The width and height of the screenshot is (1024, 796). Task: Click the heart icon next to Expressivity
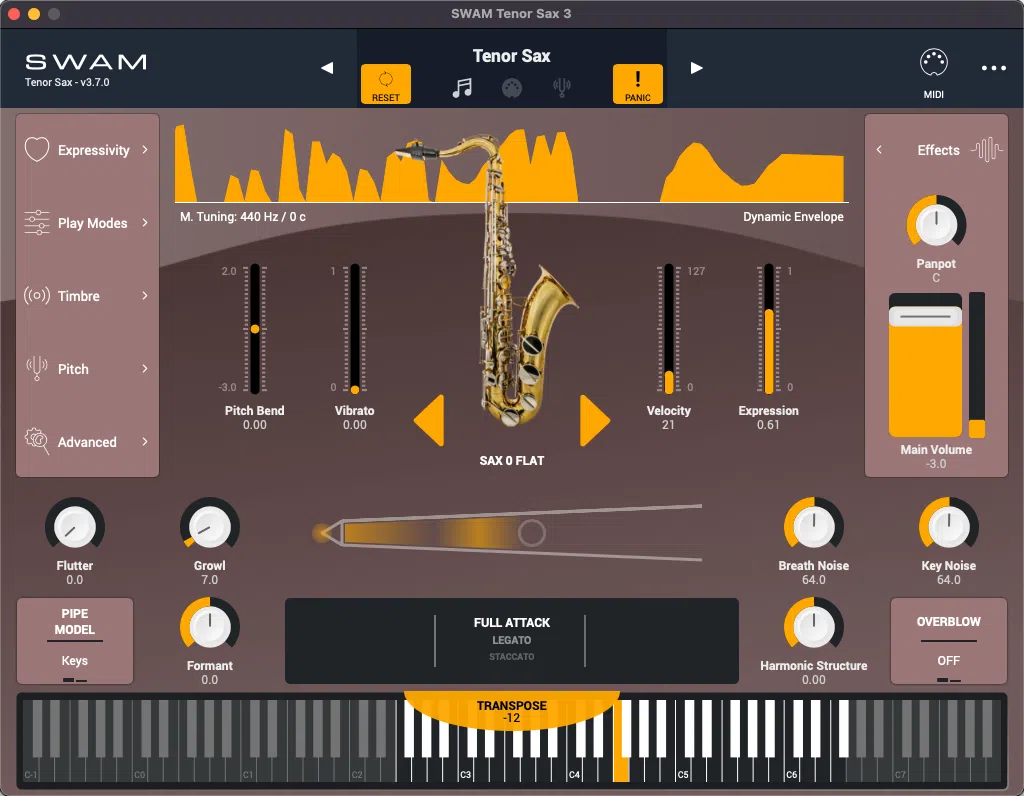click(x=36, y=149)
